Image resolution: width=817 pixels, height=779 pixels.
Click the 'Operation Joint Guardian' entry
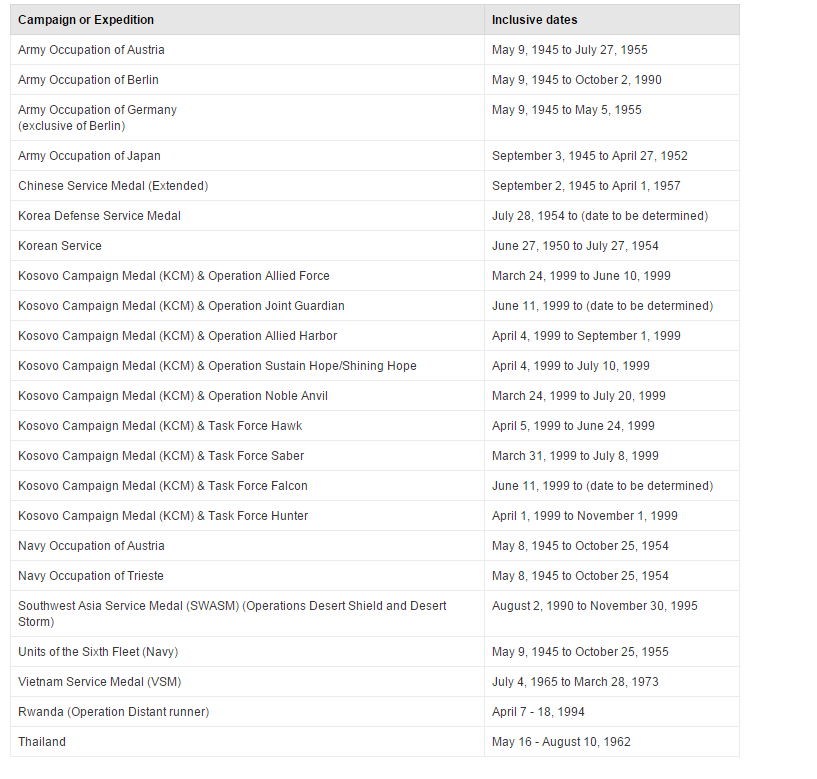(x=181, y=306)
